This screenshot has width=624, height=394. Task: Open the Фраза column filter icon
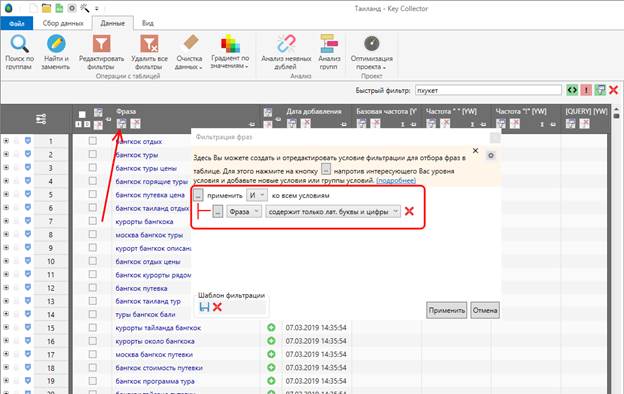coord(121,124)
